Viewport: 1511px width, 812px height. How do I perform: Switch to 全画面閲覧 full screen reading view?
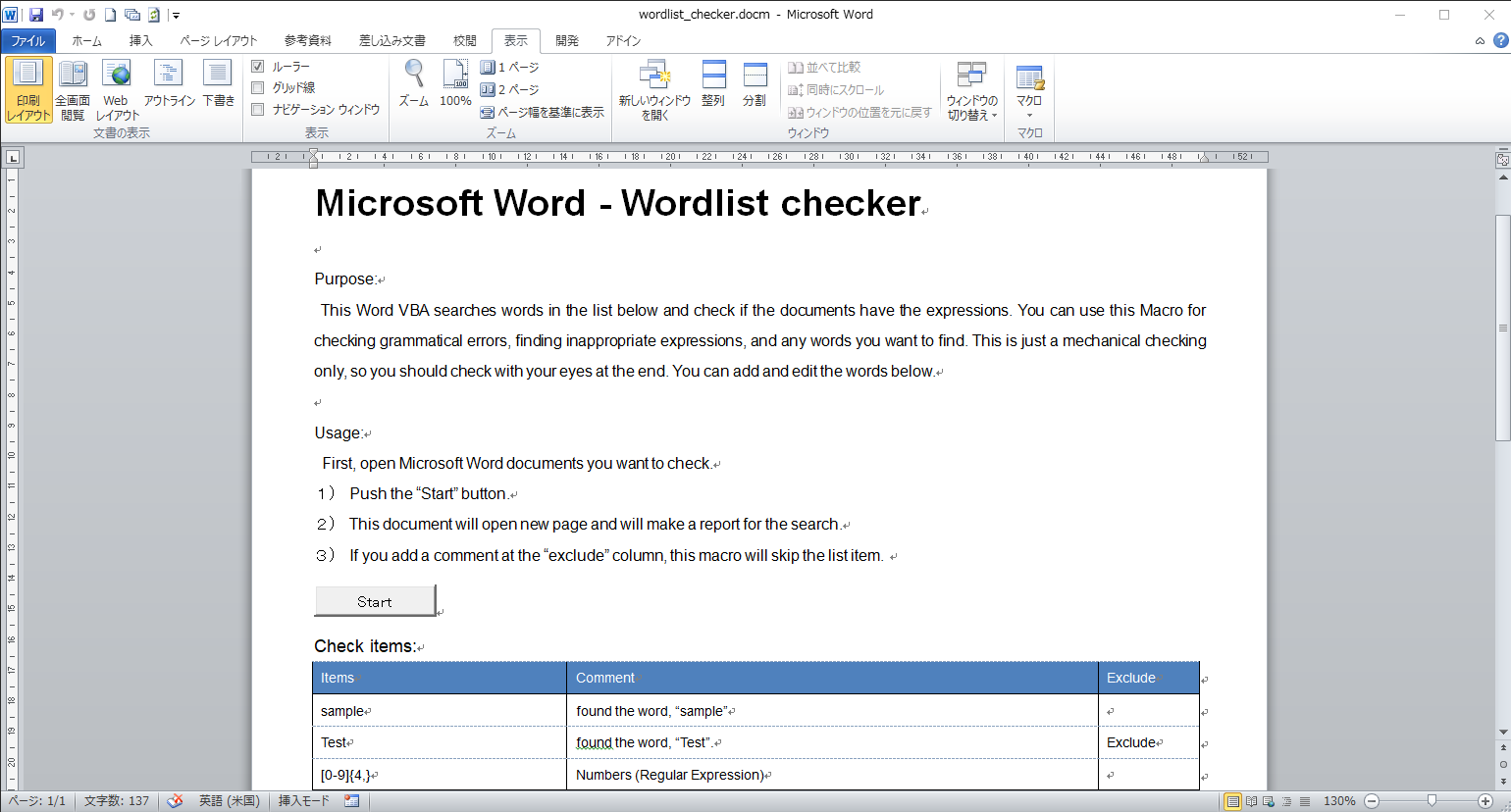click(73, 89)
